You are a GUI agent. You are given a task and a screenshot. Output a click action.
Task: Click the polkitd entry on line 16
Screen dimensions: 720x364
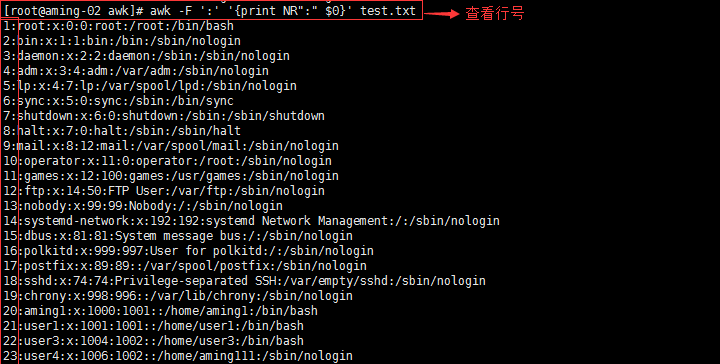pos(188,251)
